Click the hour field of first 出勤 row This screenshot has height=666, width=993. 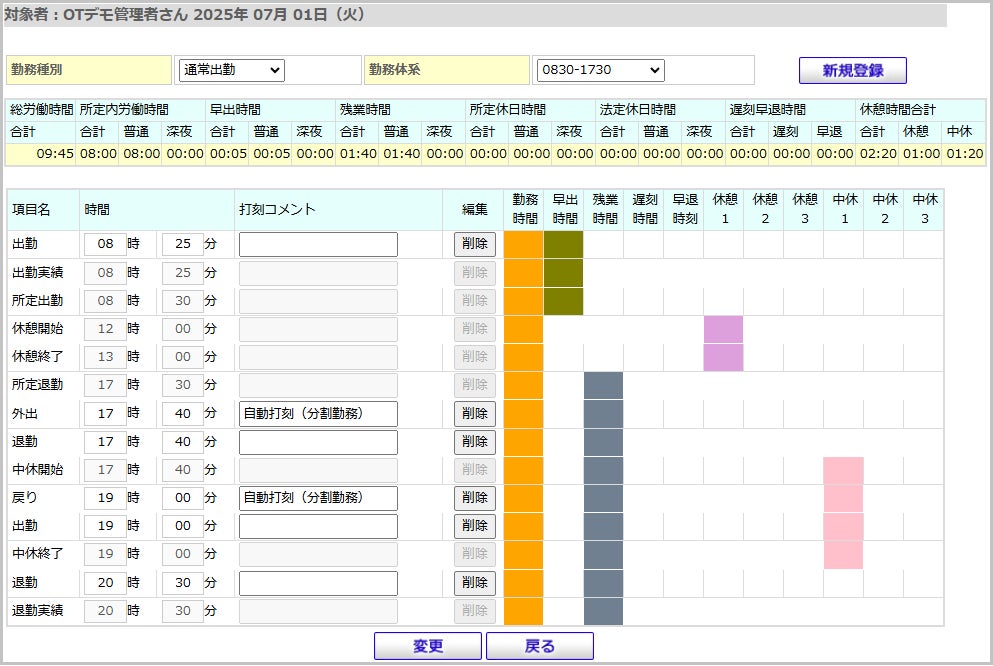pyautogui.click(x=105, y=244)
